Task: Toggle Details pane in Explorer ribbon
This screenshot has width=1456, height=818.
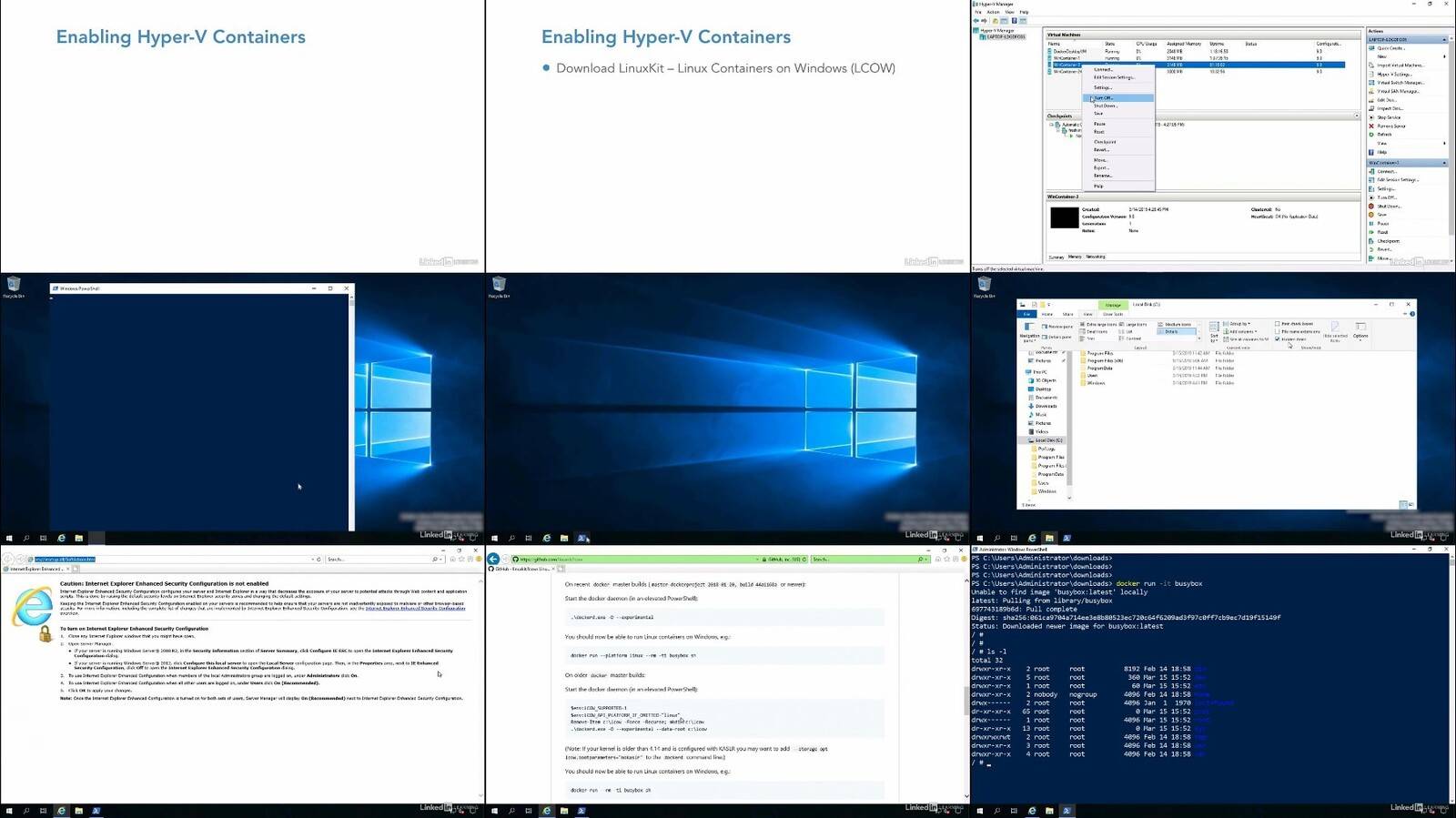Action: click(x=1057, y=337)
